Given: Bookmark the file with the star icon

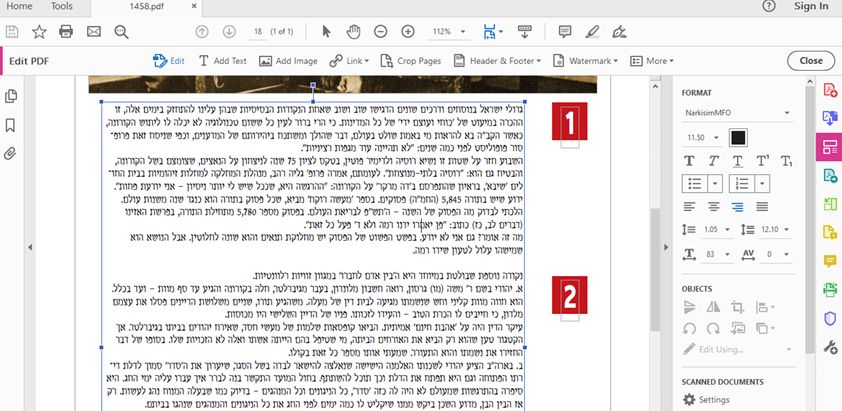Looking at the screenshot, I should [39, 32].
